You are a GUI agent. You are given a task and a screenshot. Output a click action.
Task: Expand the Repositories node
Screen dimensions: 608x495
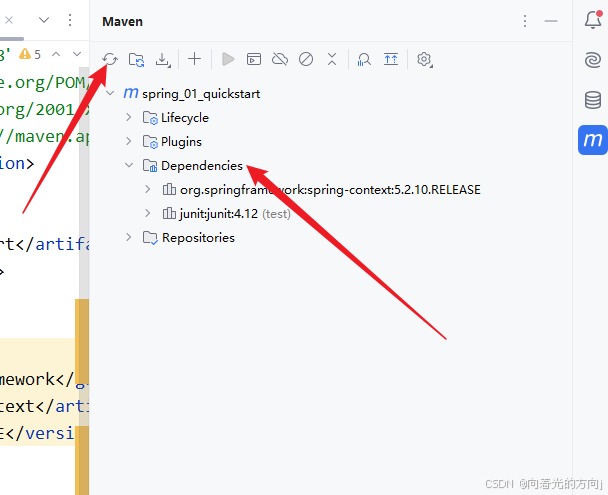(129, 237)
